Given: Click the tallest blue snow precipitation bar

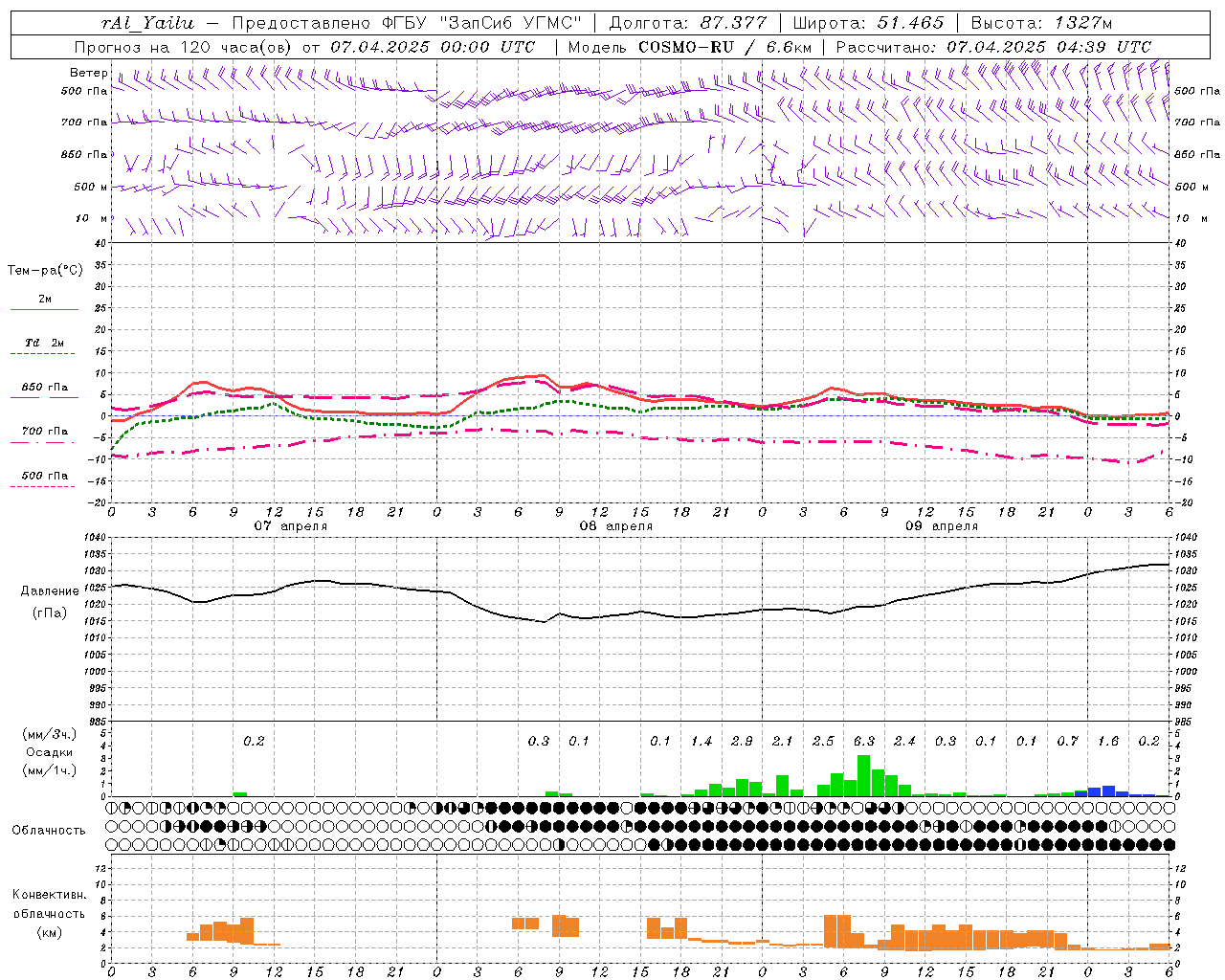Looking at the screenshot, I should [1108, 791].
